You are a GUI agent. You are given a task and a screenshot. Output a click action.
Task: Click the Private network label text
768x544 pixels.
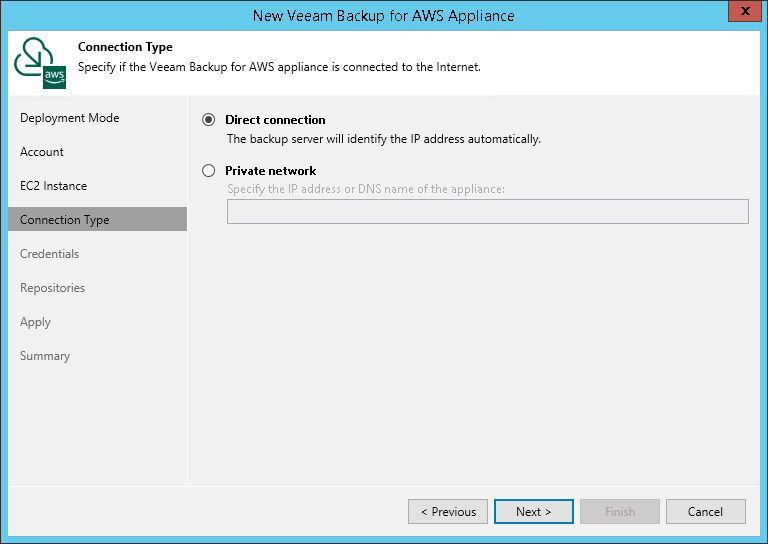(x=270, y=171)
